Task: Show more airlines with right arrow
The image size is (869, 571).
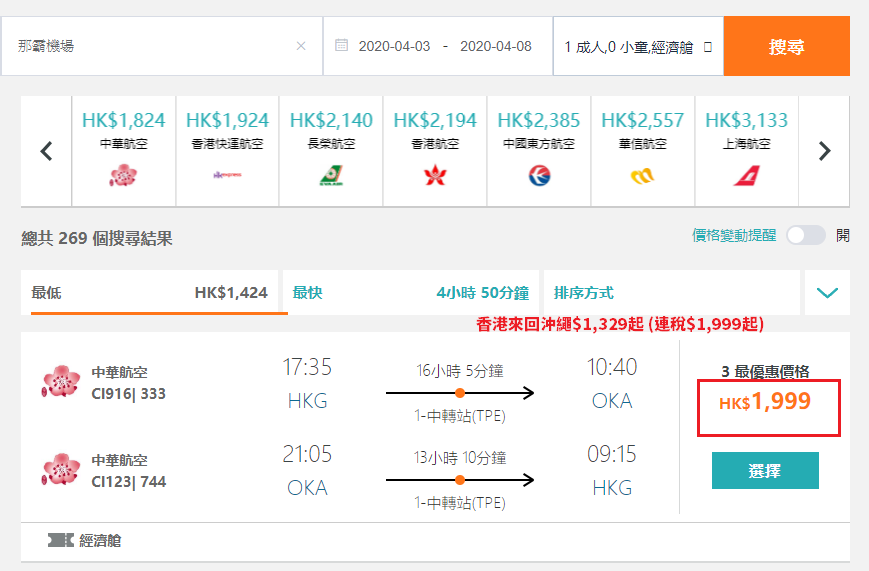Action: coord(825,151)
